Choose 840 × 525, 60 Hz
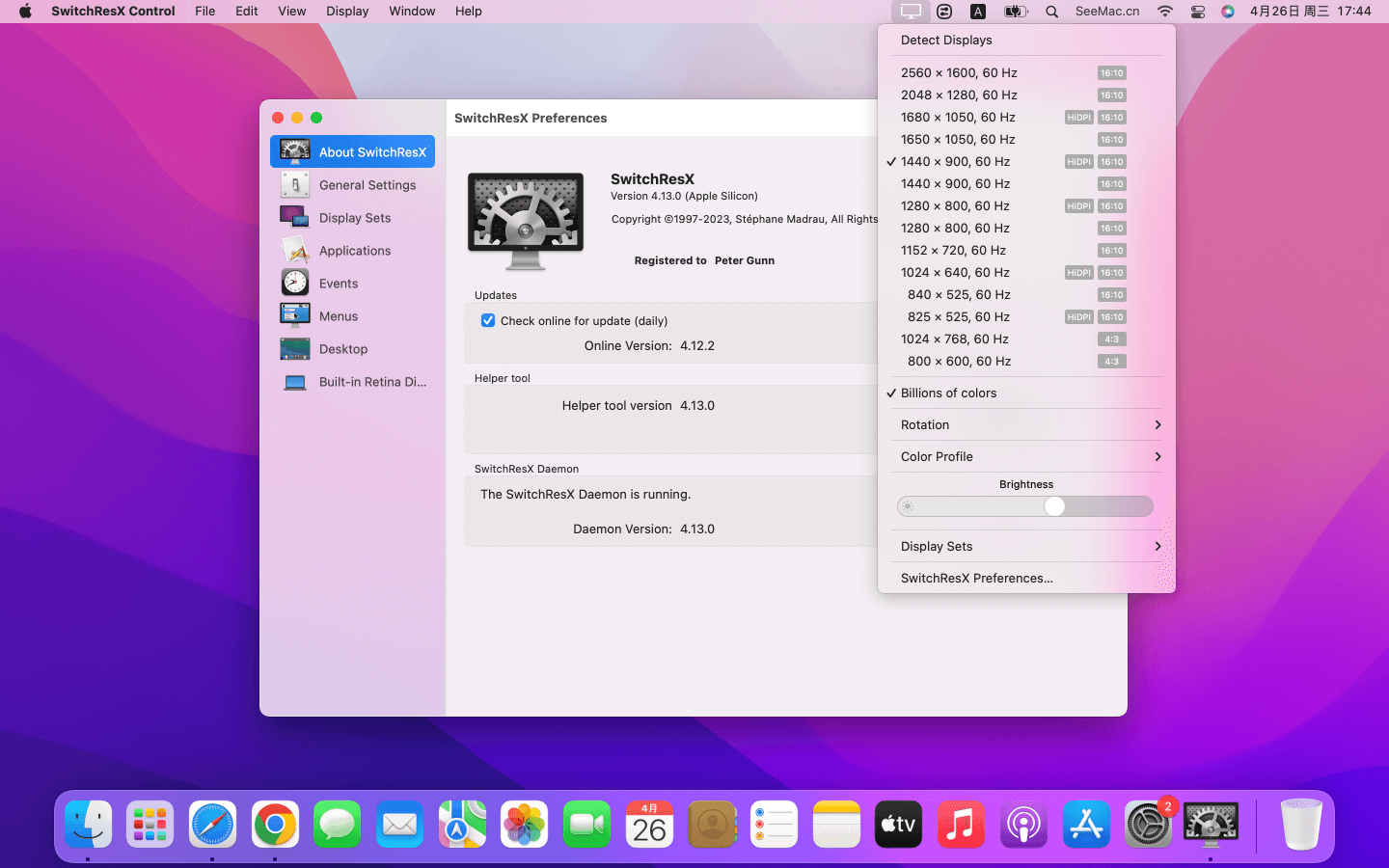The height and width of the screenshot is (868, 1389). pos(1026,294)
